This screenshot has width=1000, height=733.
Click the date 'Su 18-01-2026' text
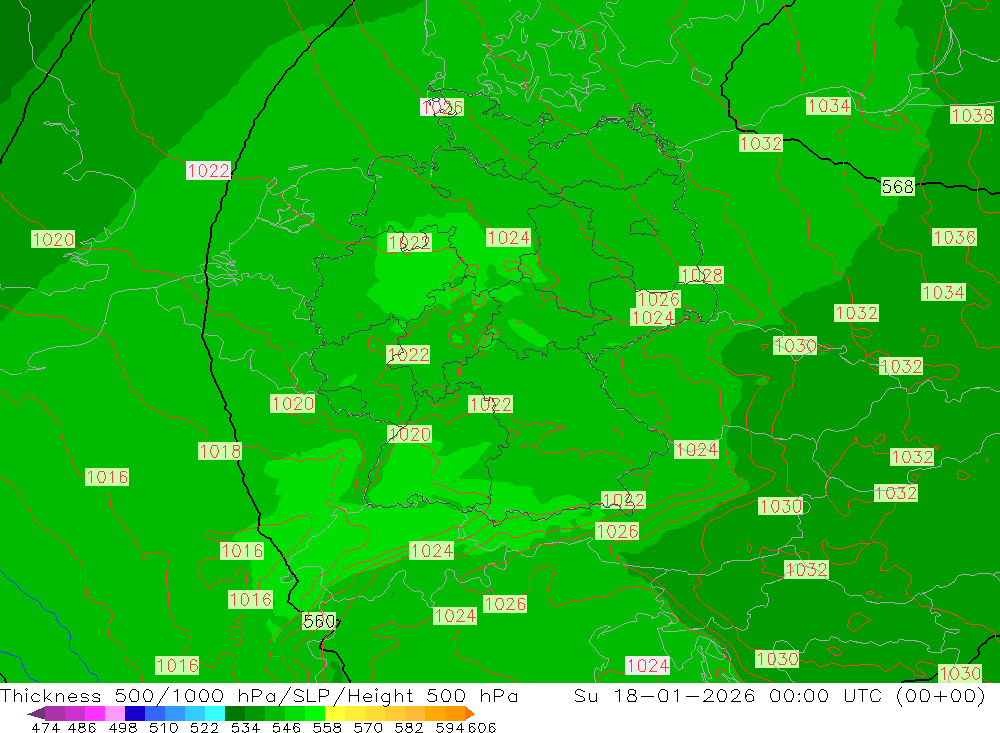665,695
